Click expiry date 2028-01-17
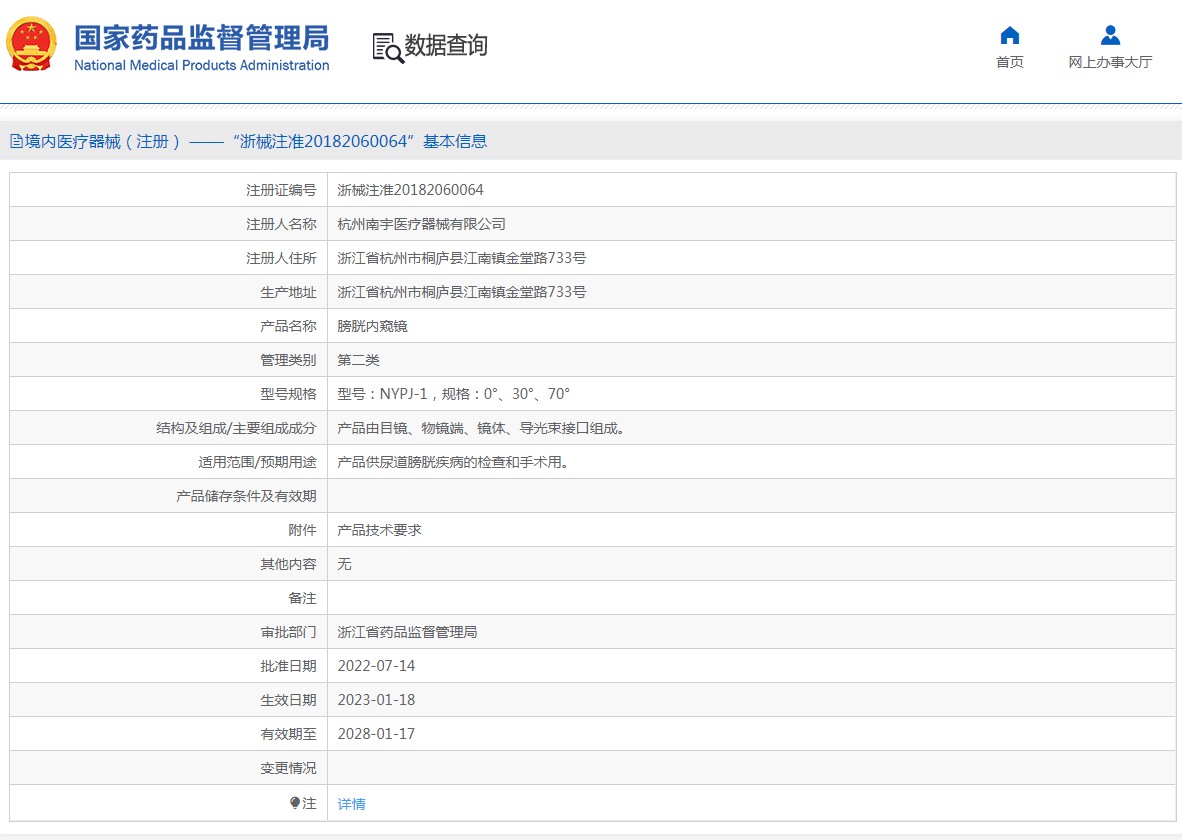The height and width of the screenshot is (840, 1182). [376, 734]
